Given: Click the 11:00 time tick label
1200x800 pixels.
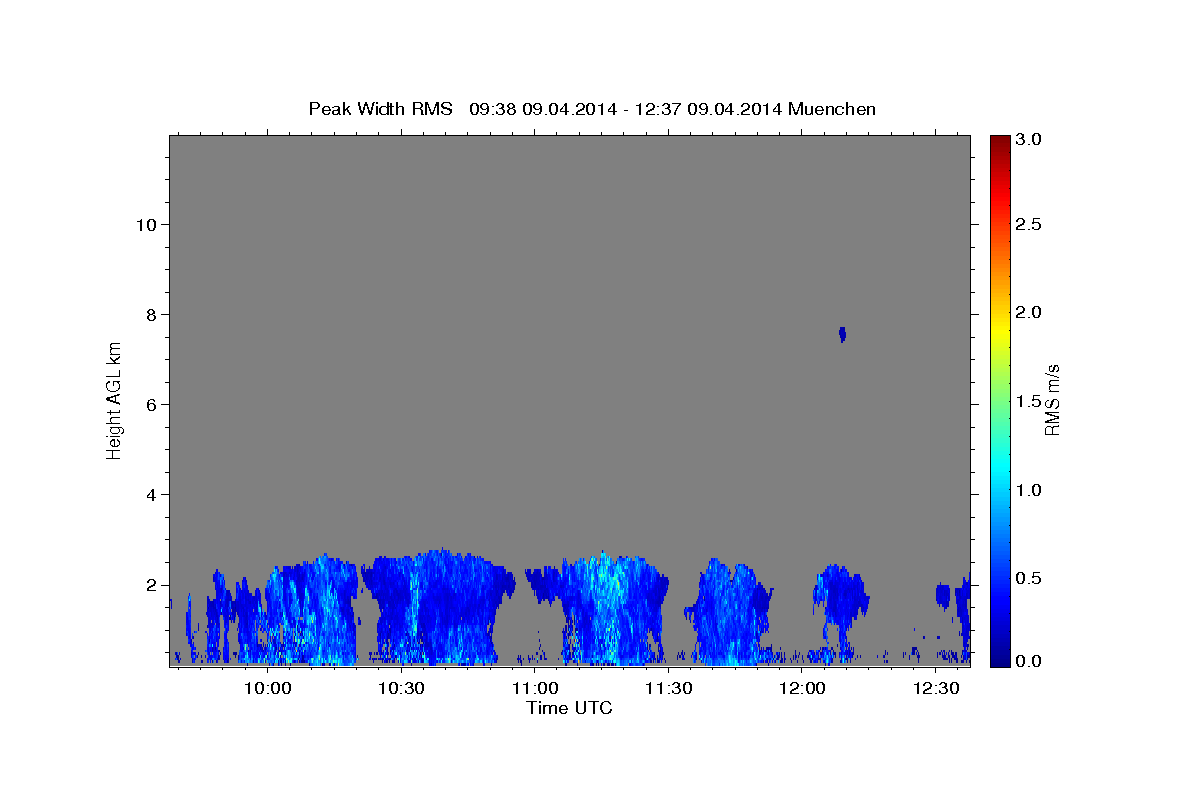Looking at the screenshot, I should [536, 689].
